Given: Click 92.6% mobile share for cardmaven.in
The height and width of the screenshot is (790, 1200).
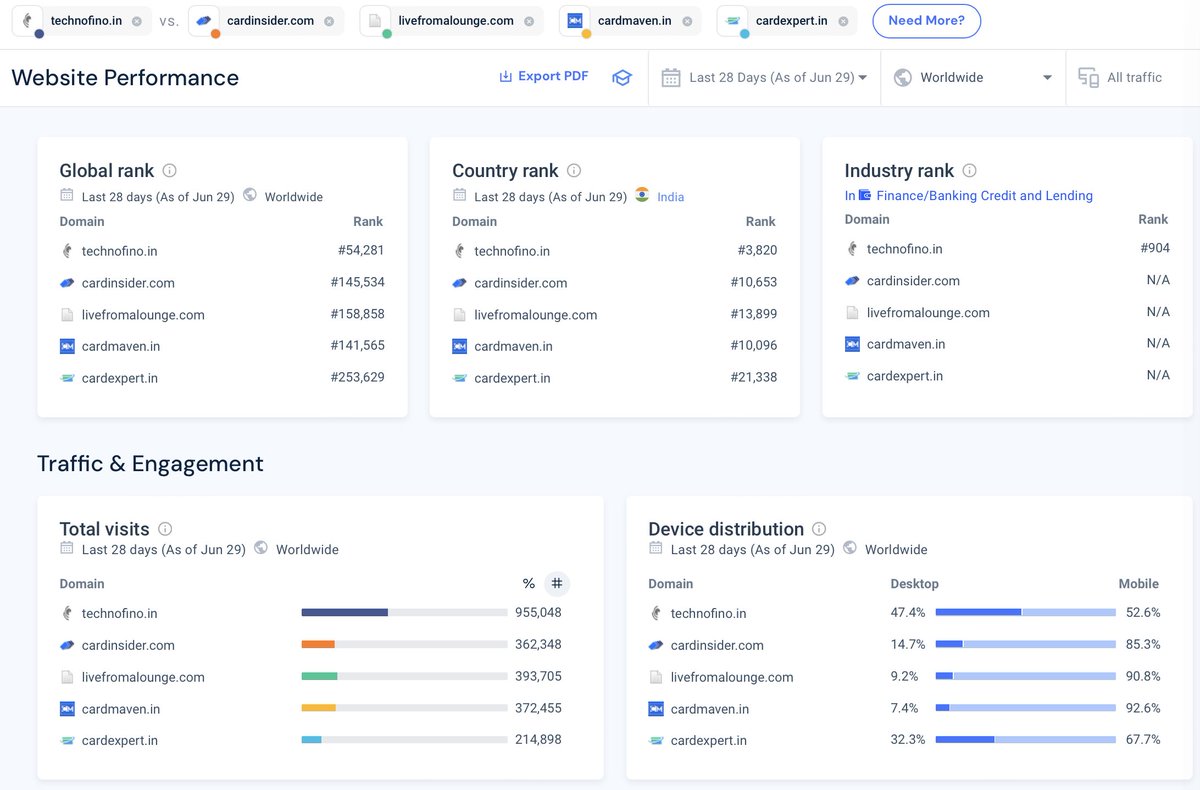Looking at the screenshot, I should point(1143,708).
